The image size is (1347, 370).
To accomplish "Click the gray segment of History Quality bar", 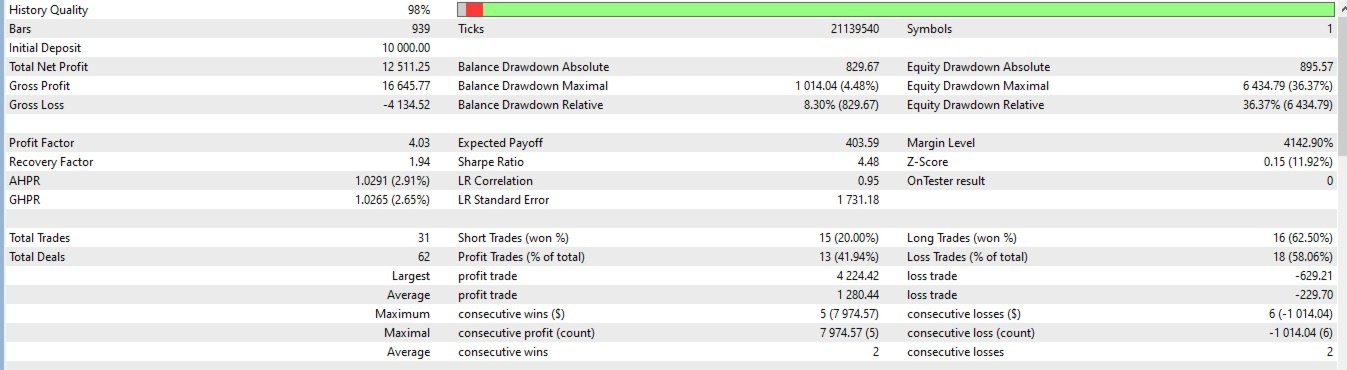I will [462, 10].
